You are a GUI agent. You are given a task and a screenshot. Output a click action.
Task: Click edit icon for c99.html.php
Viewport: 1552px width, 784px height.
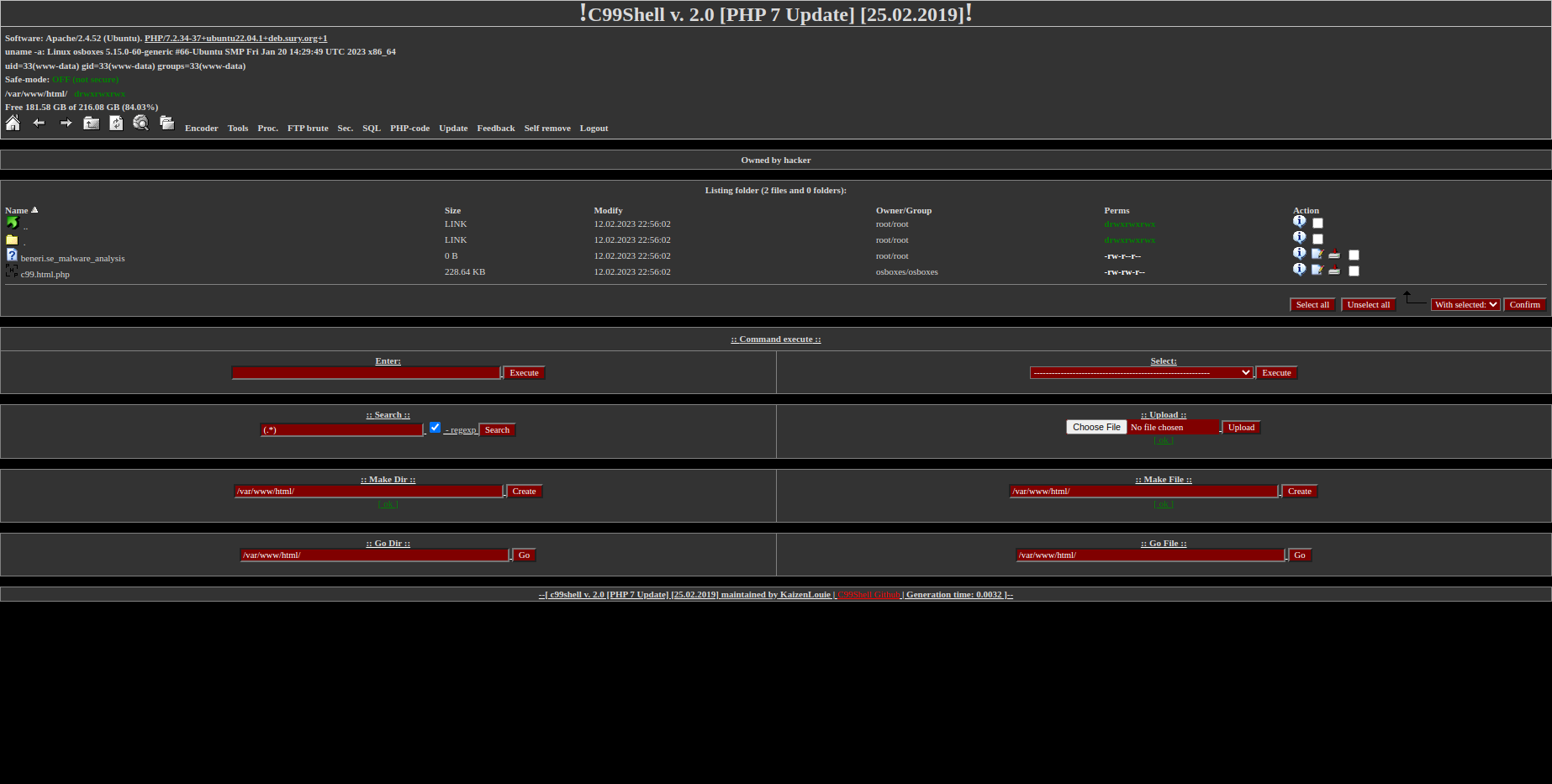click(1317, 270)
